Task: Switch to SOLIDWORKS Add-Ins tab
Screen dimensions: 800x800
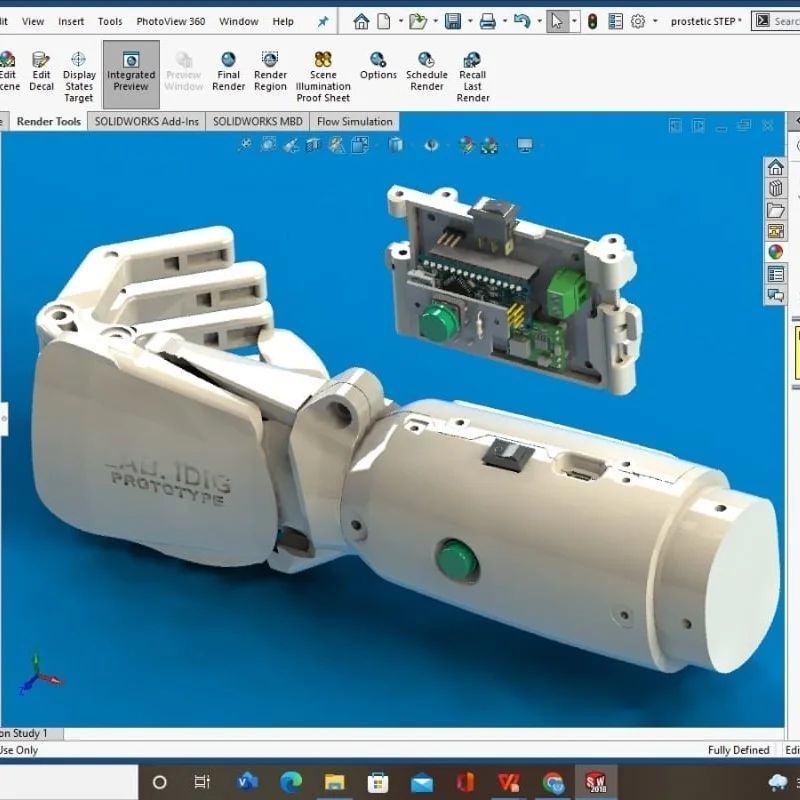Action: [x=146, y=122]
